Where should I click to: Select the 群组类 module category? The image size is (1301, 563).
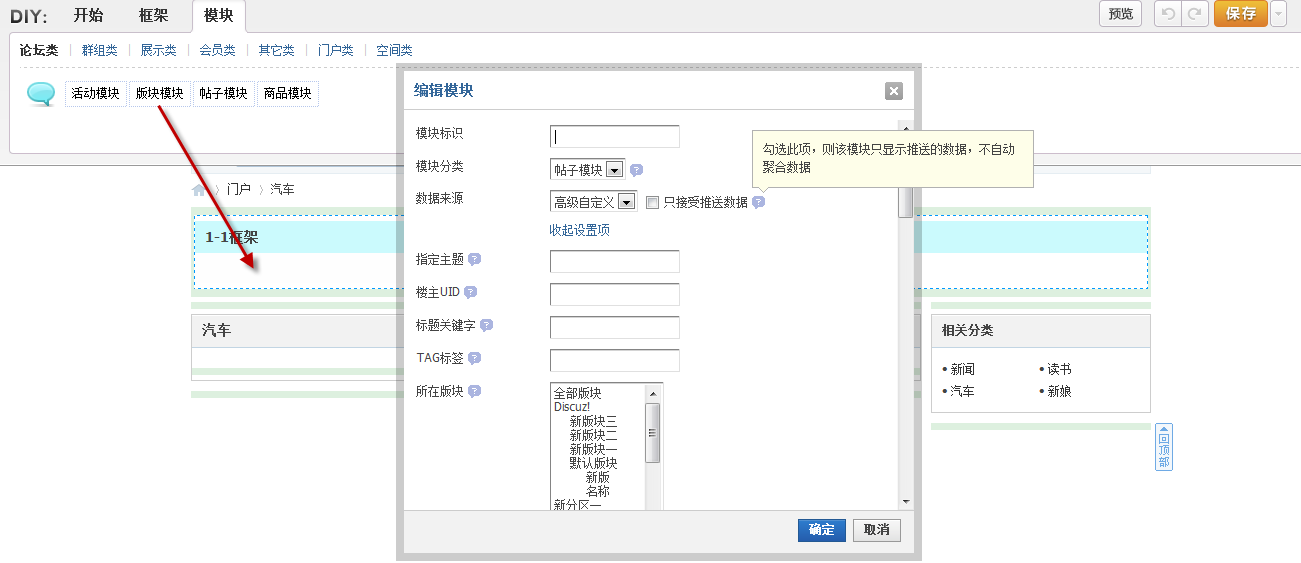coord(99,50)
